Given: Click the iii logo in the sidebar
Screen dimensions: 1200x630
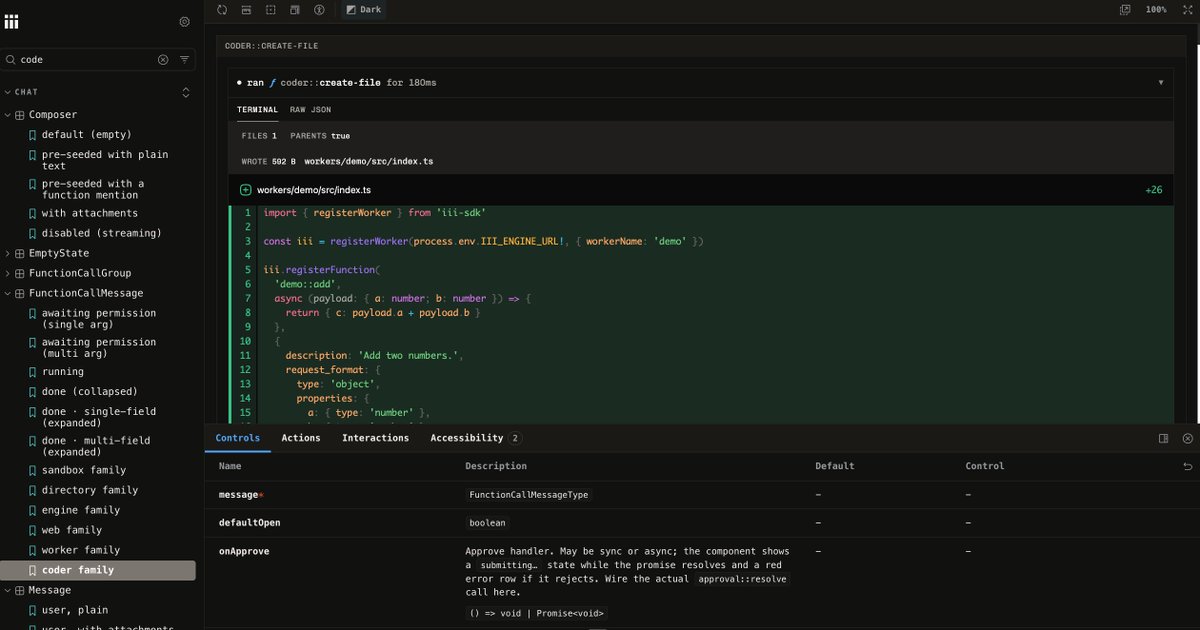Looking at the screenshot, I should (12, 22).
